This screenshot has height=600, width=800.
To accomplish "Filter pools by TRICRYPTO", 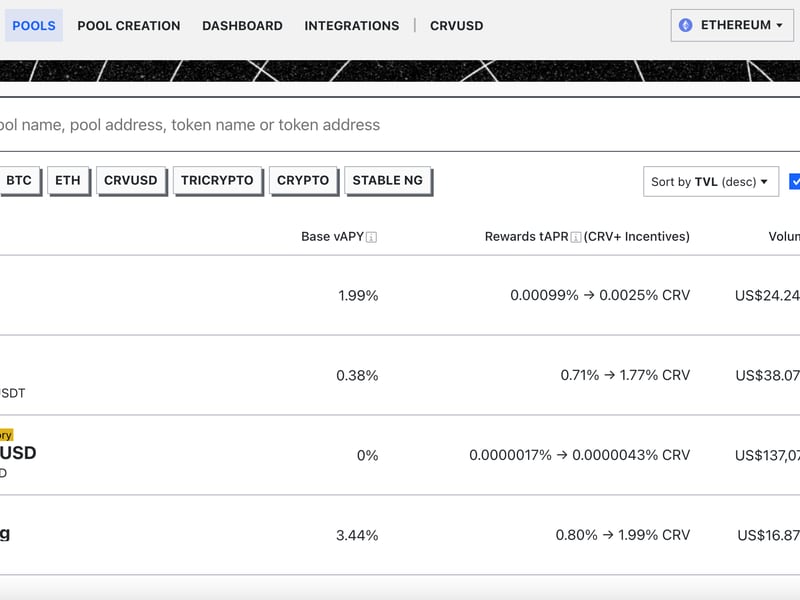I will coord(217,180).
